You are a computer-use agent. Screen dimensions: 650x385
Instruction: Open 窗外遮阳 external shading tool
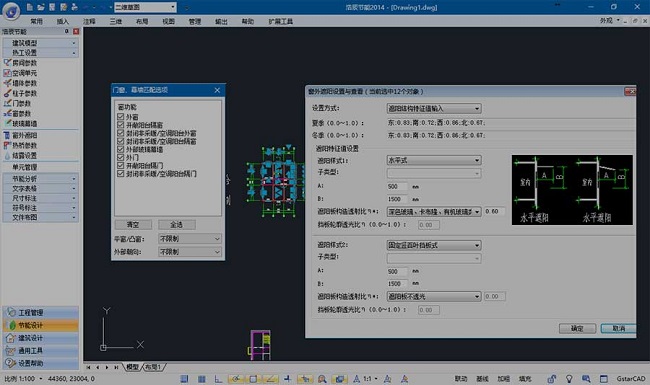click(20, 136)
